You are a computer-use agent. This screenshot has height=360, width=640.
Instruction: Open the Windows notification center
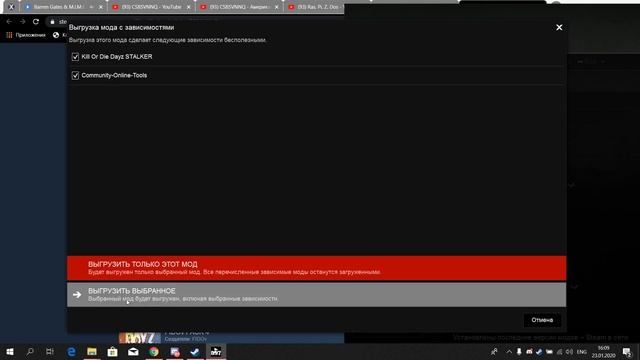click(x=627, y=351)
